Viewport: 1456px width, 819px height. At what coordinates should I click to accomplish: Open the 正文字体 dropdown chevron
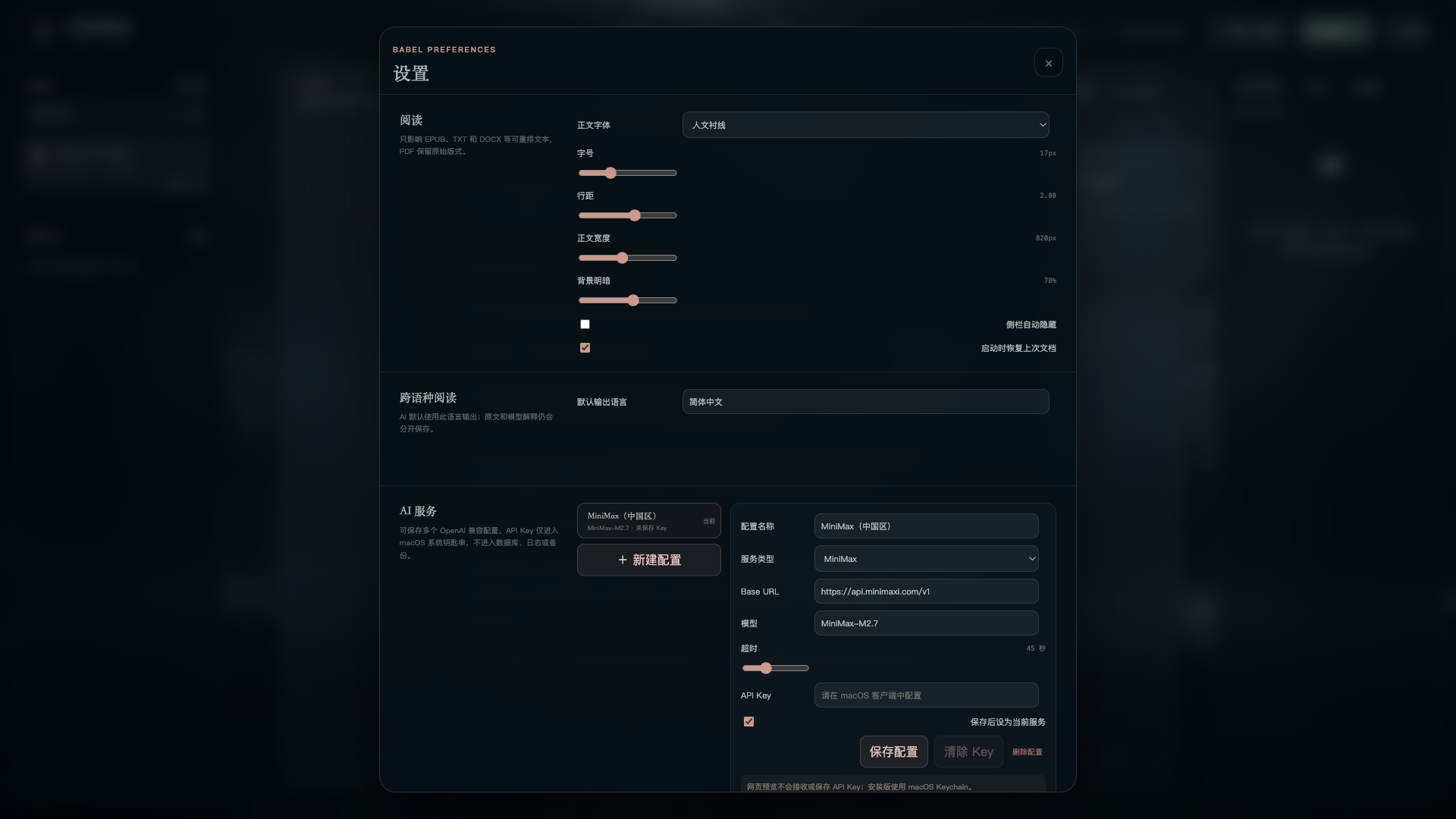pyautogui.click(x=1042, y=125)
